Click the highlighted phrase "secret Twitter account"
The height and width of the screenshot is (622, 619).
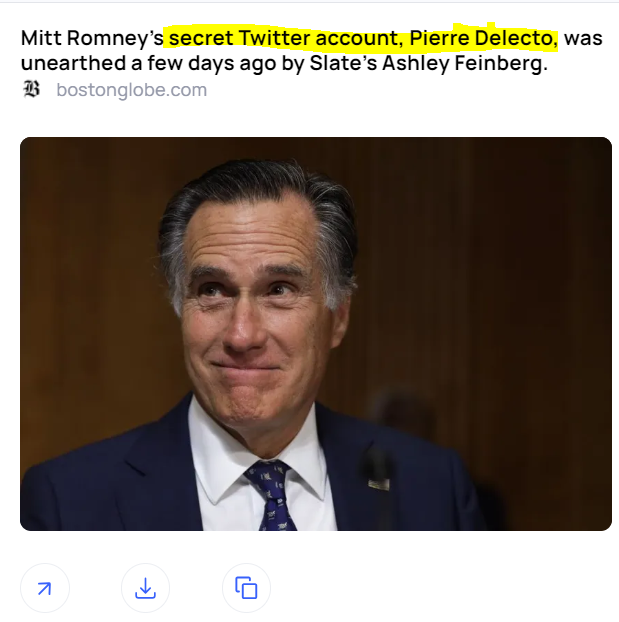tap(283, 38)
